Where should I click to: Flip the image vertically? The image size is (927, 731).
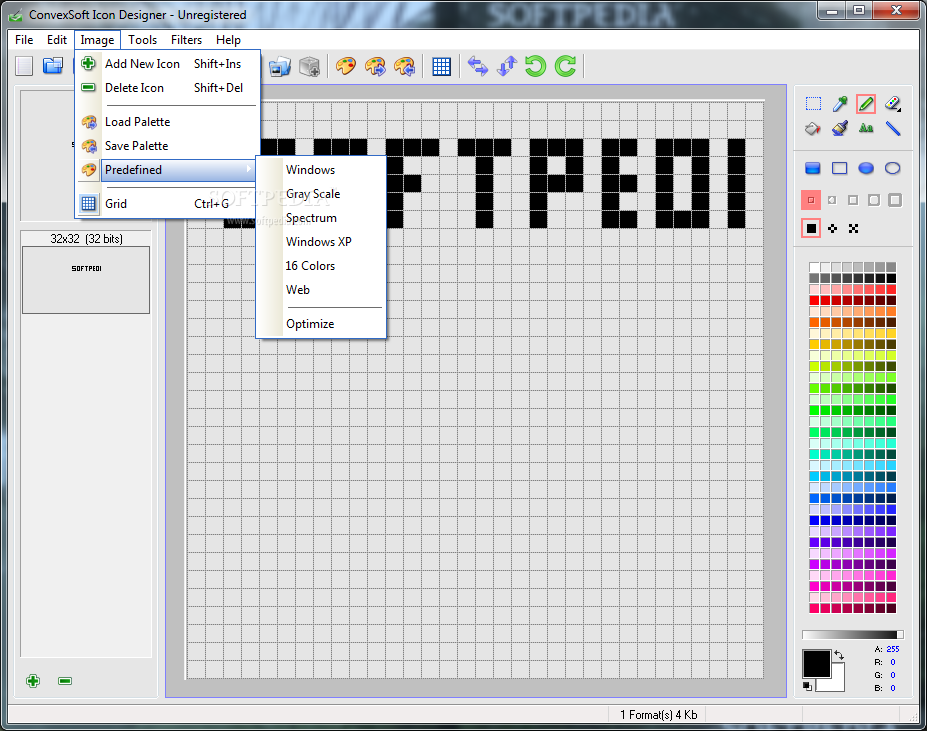507,66
